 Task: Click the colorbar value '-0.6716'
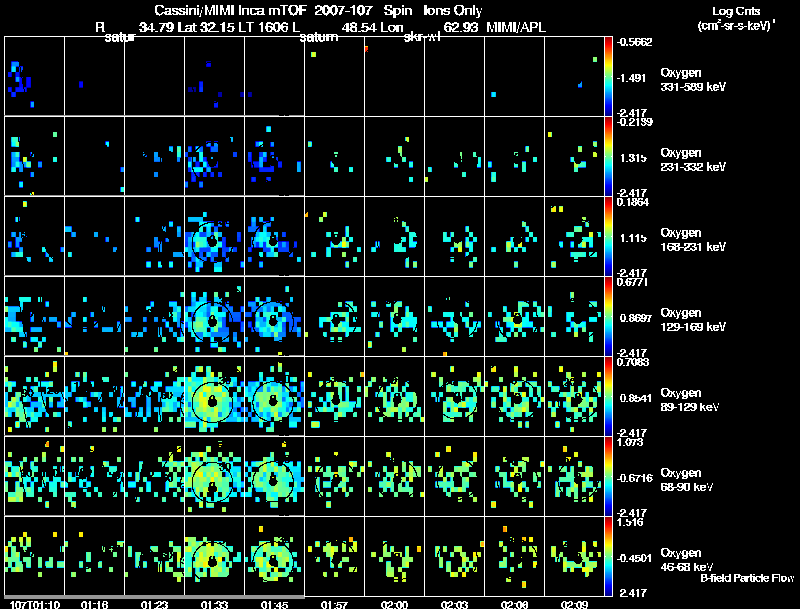[634, 478]
